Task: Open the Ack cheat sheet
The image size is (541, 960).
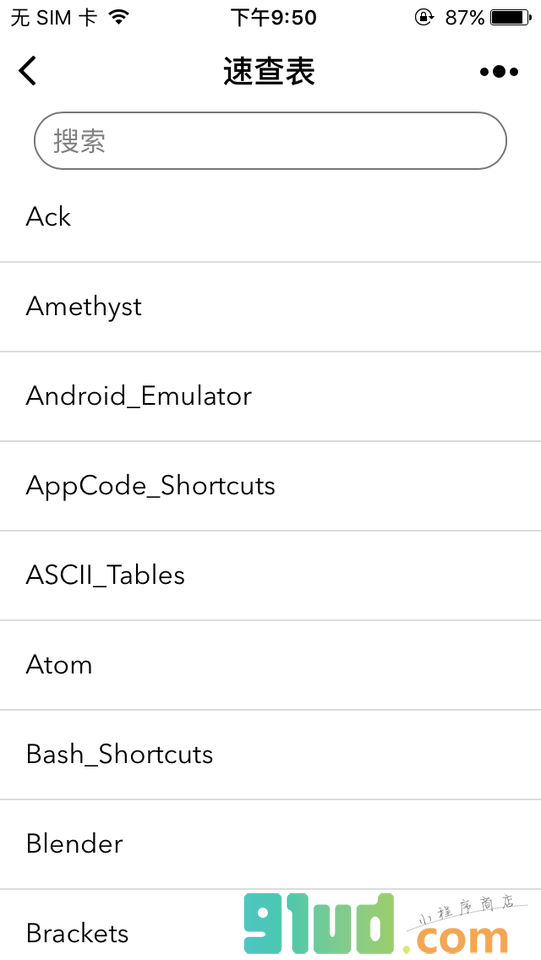Action: [270, 217]
